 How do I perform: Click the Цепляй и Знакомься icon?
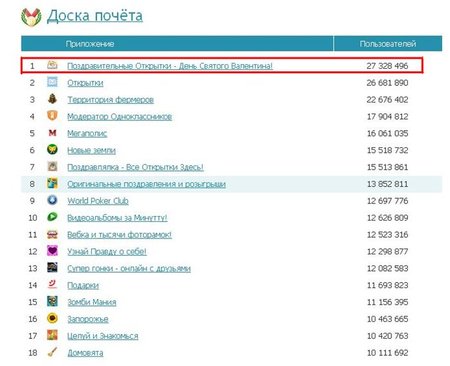pyautogui.click(x=52, y=335)
